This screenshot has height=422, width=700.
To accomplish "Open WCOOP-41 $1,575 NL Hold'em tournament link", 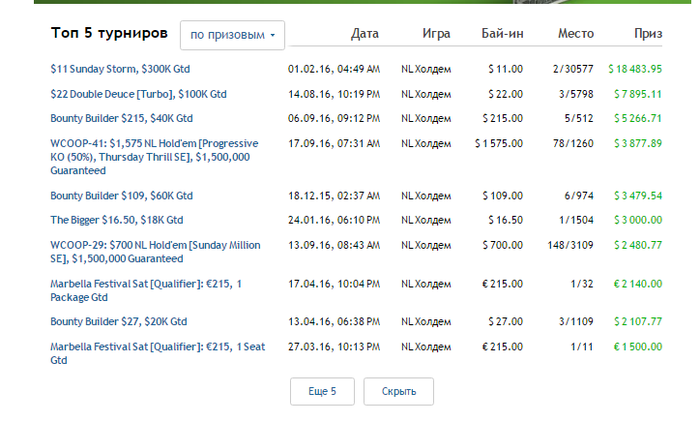I will 154,157.
